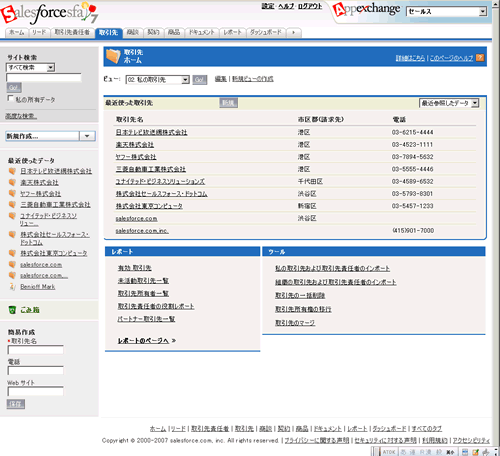The image size is (500, 456).
Task: Click the 新規ビューの作成 link
Action: (253, 79)
